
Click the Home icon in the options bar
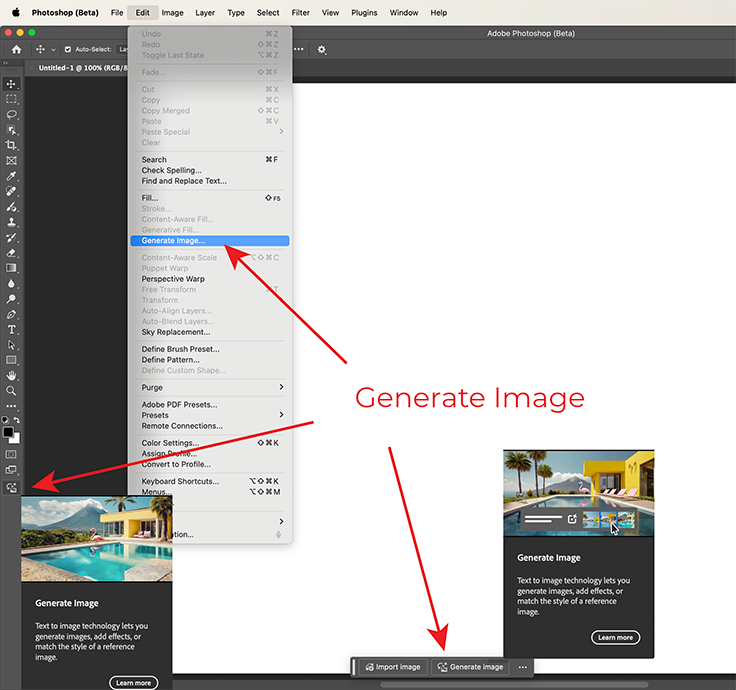coord(16,49)
